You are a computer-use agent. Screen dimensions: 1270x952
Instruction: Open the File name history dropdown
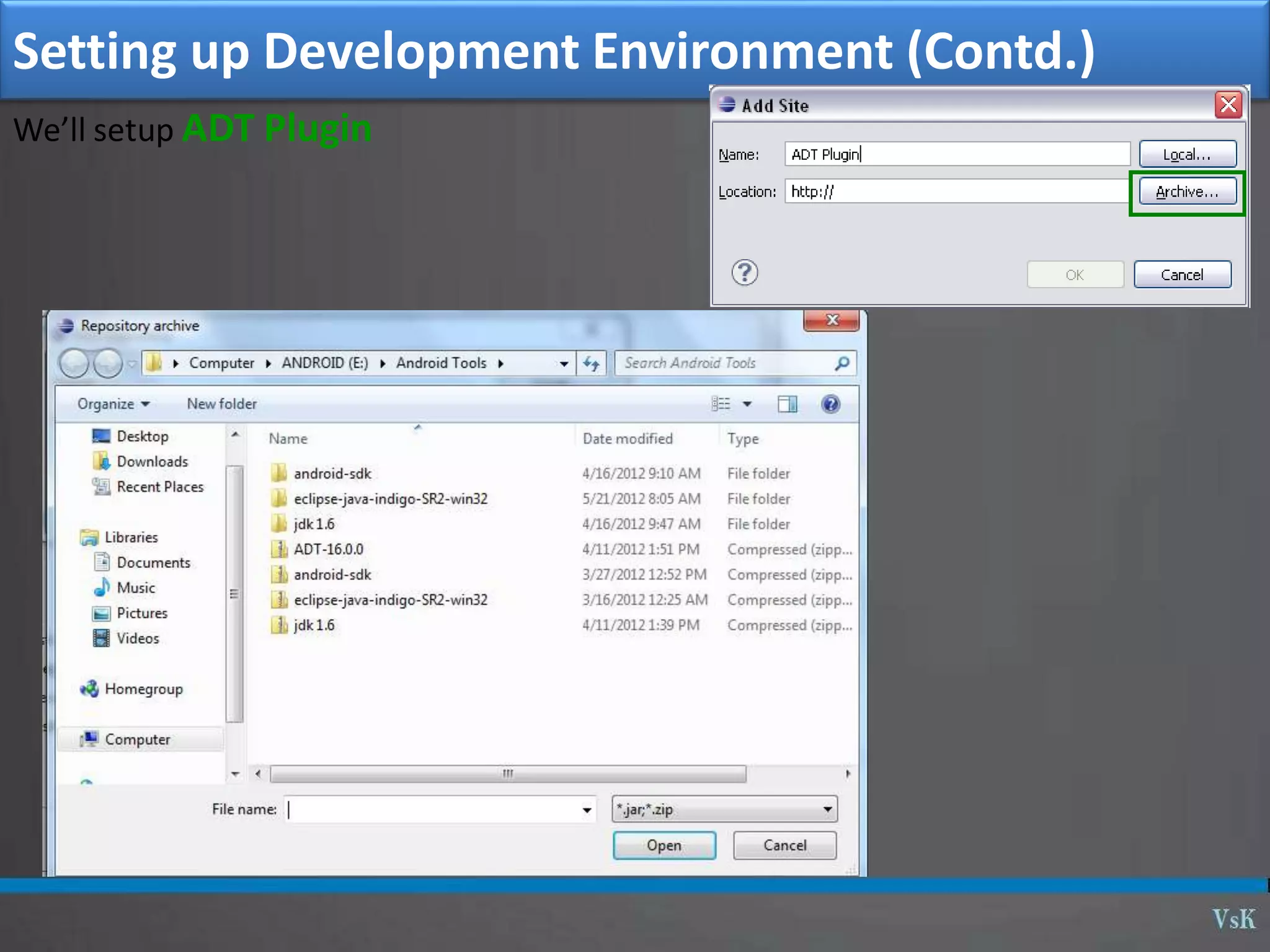pos(587,809)
